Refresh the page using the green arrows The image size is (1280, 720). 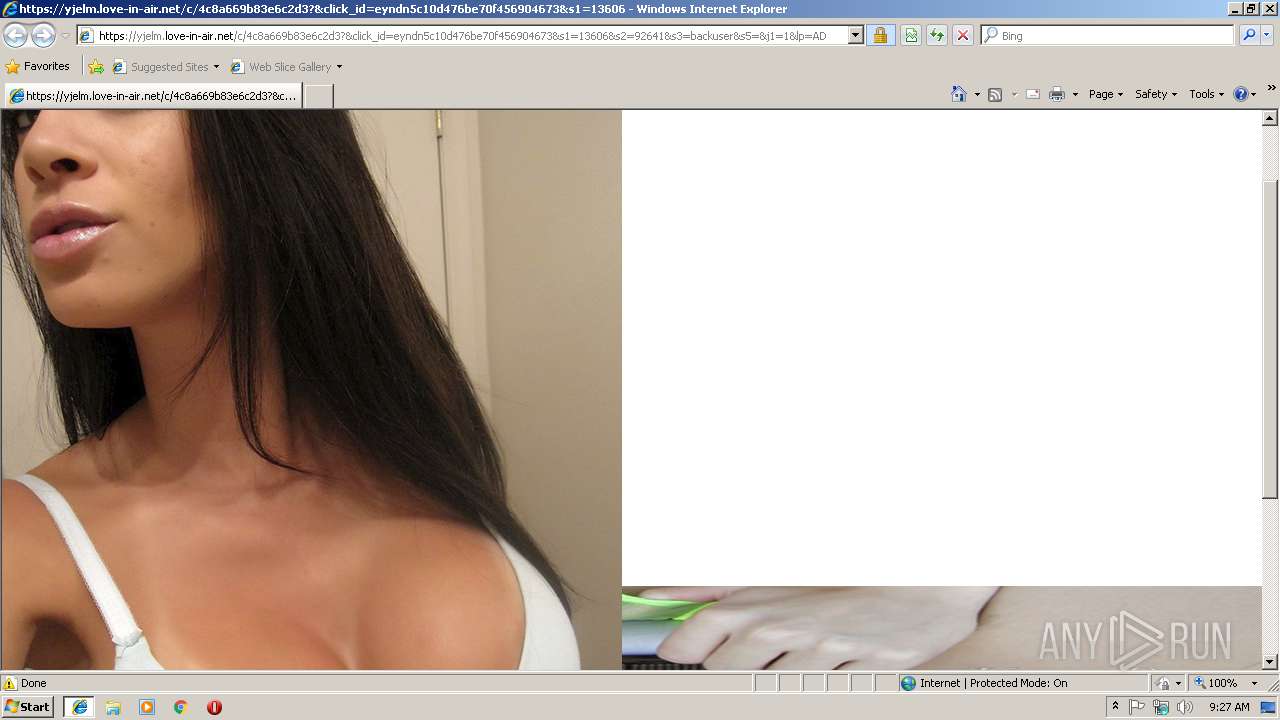[937, 36]
